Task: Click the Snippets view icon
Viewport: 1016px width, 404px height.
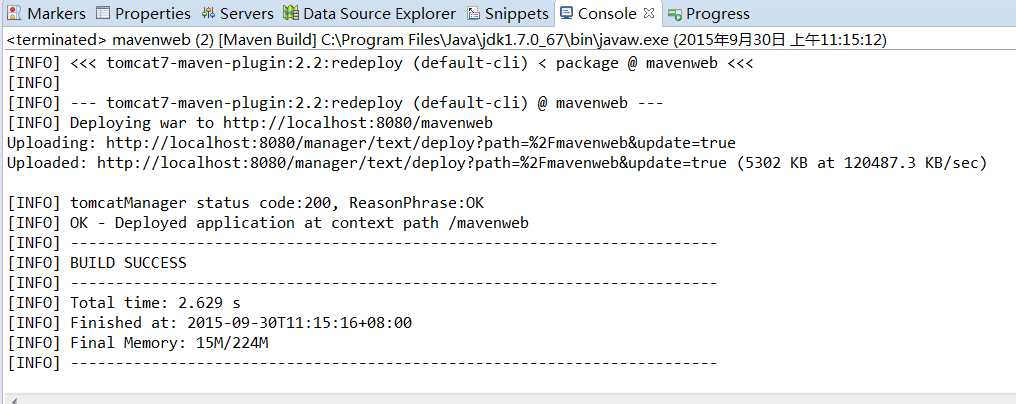Action: pos(474,13)
